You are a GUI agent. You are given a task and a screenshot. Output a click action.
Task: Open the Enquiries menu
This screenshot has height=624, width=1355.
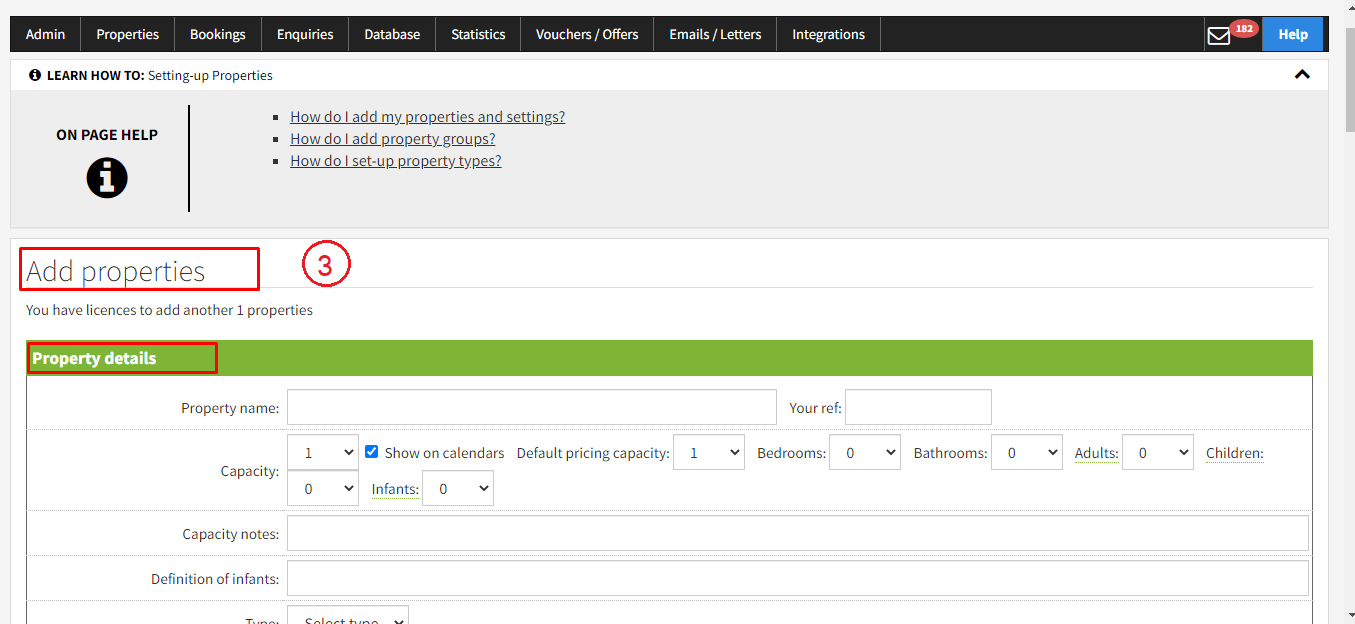click(x=305, y=34)
